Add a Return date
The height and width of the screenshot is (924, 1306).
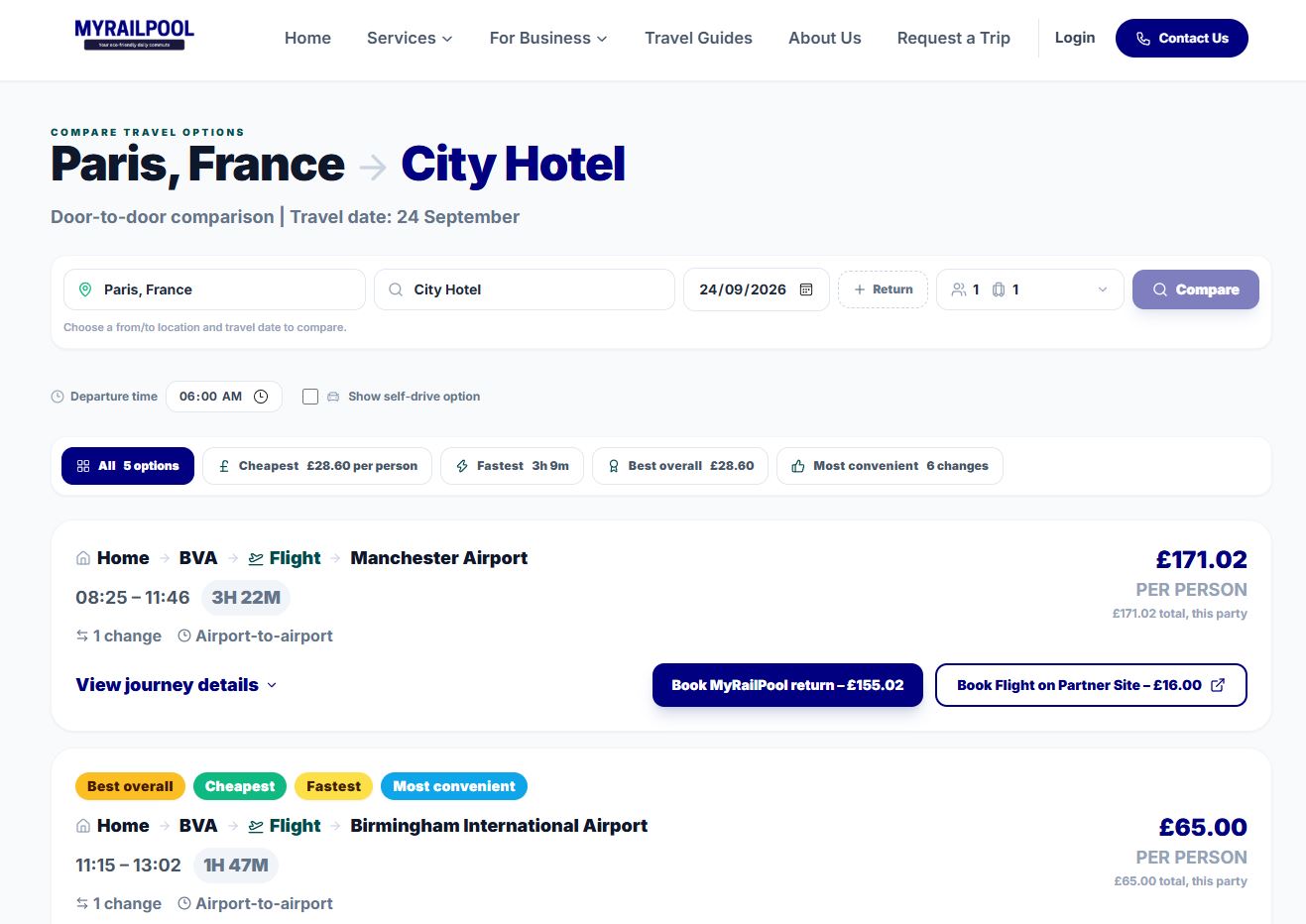click(x=883, y=289)
